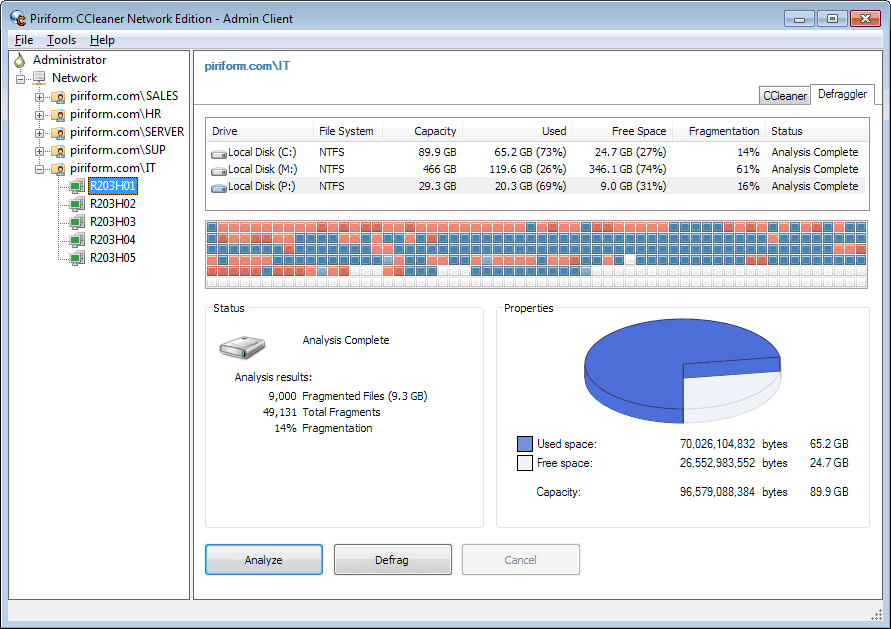Click the R203H04 computer icon
Image resolution: width=891 pixels, height=629 pixels.
tap(77, 240)
